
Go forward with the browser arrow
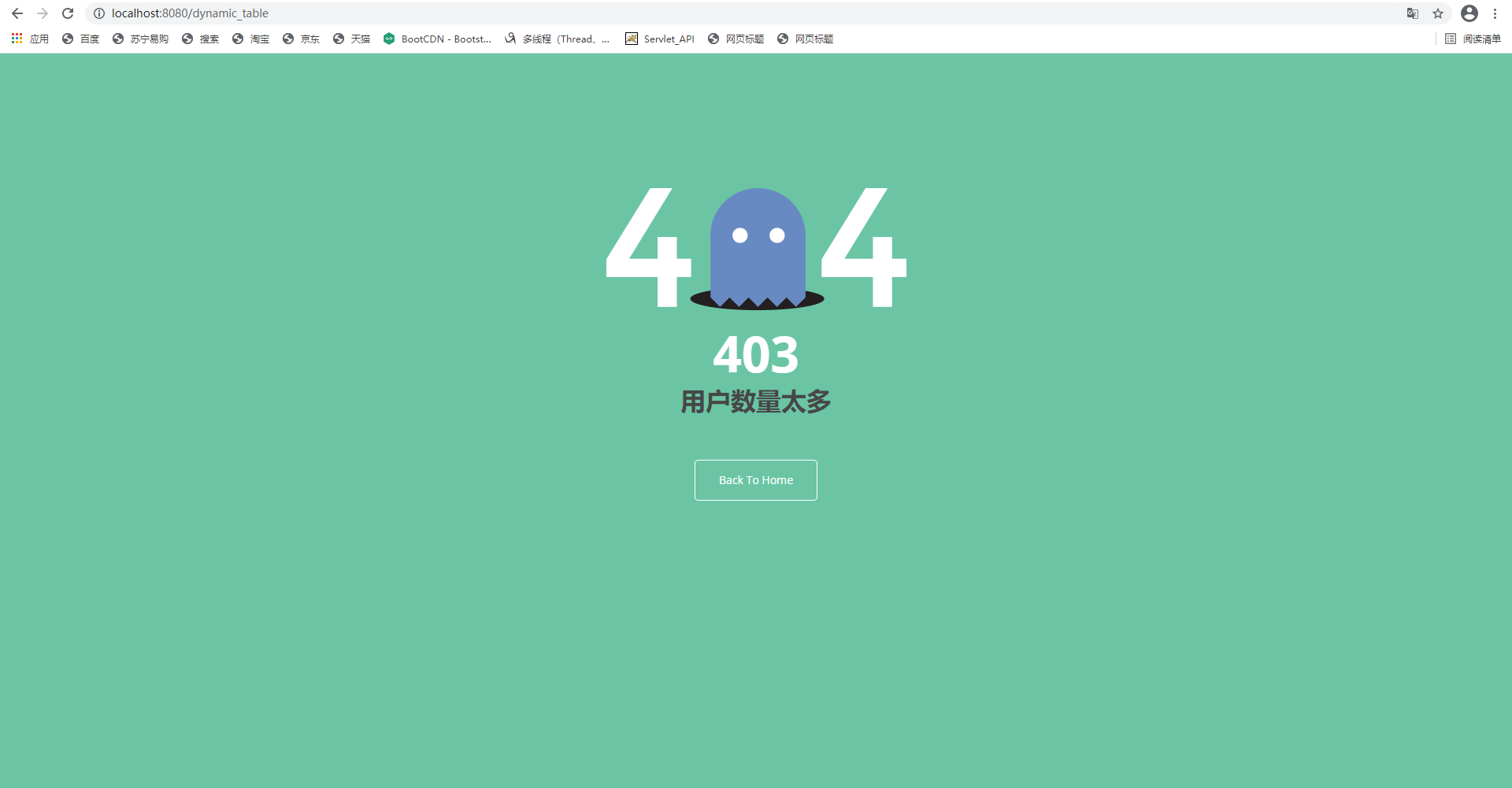click(43, 13)
